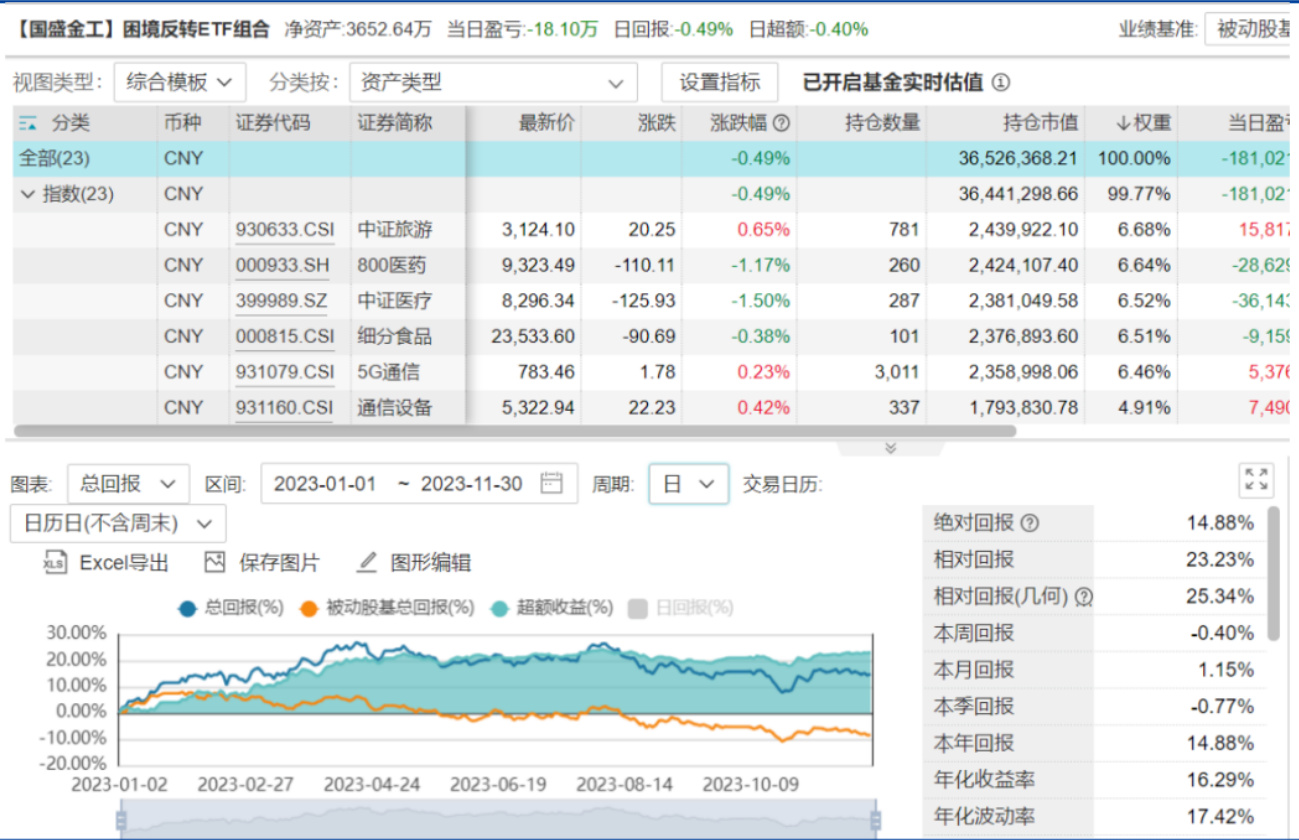Open the 综合模板 view type dropdown
The image size is (1299, 840).
[180, 83]
